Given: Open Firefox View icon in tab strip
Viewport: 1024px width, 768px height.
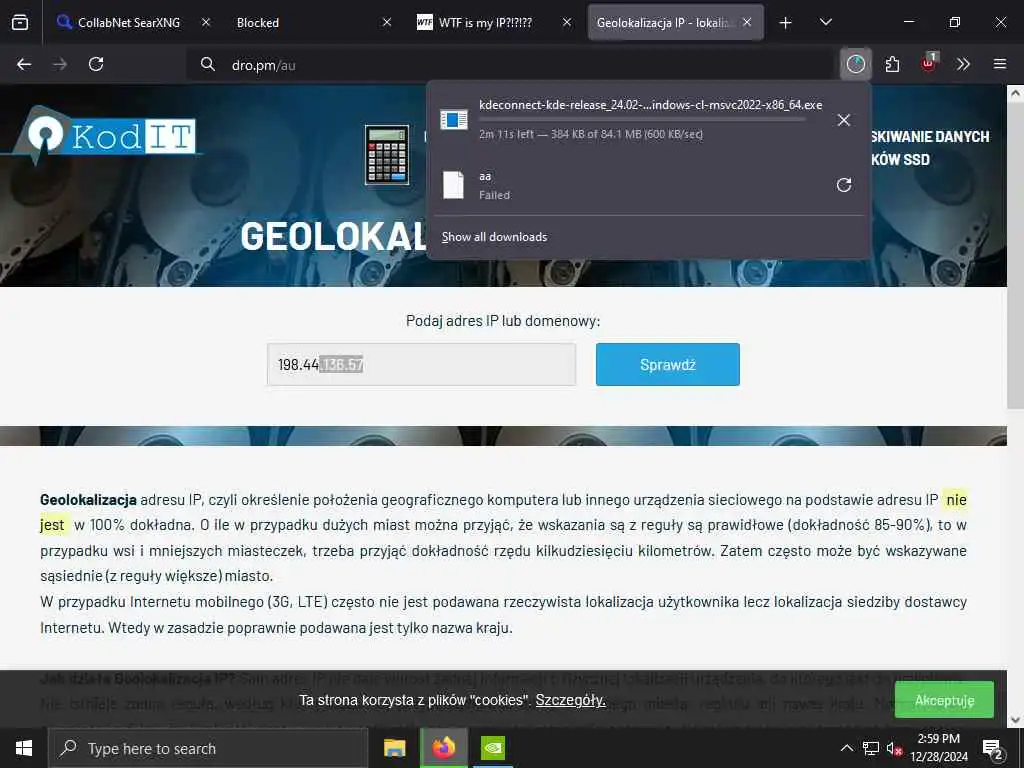Looking at the screenshot, I should (x=20, y=23).
